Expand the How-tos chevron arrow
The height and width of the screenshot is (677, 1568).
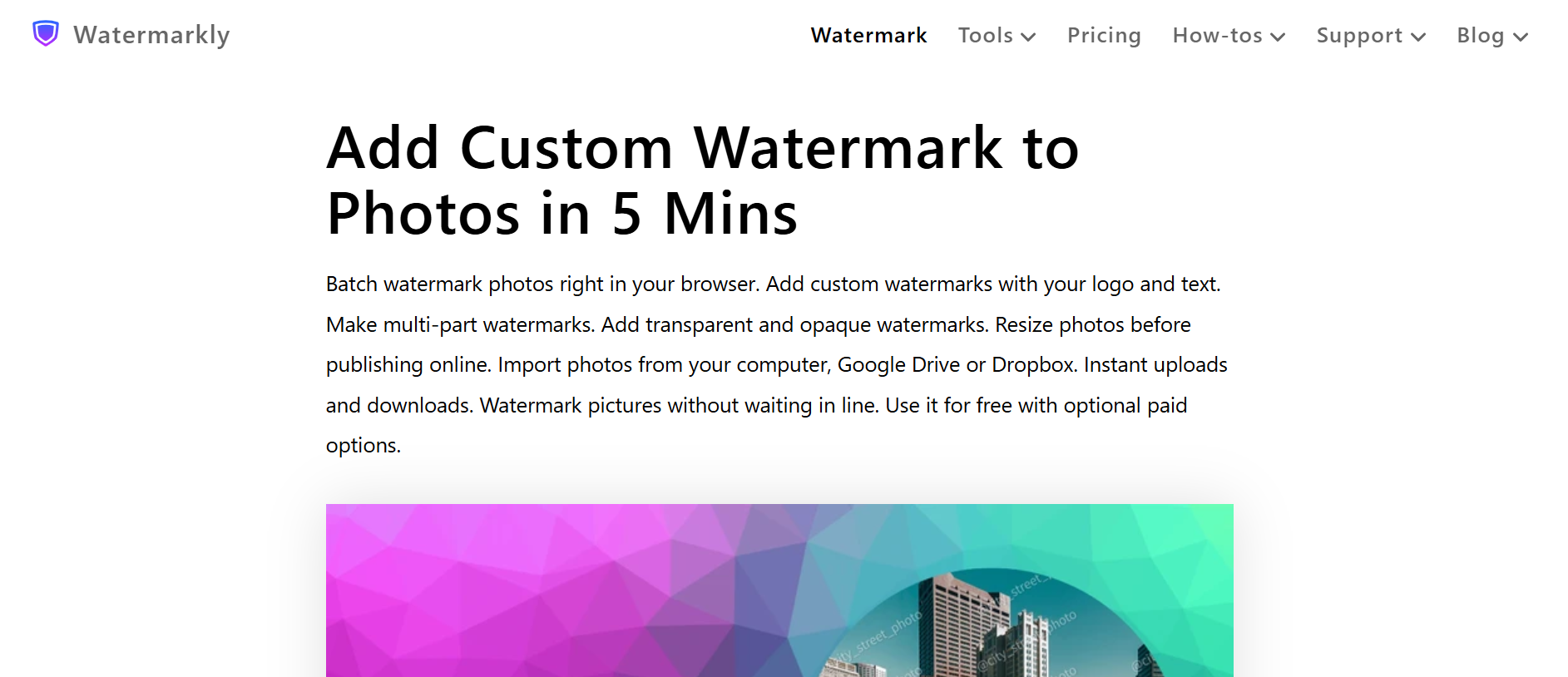click(1279, 37)
